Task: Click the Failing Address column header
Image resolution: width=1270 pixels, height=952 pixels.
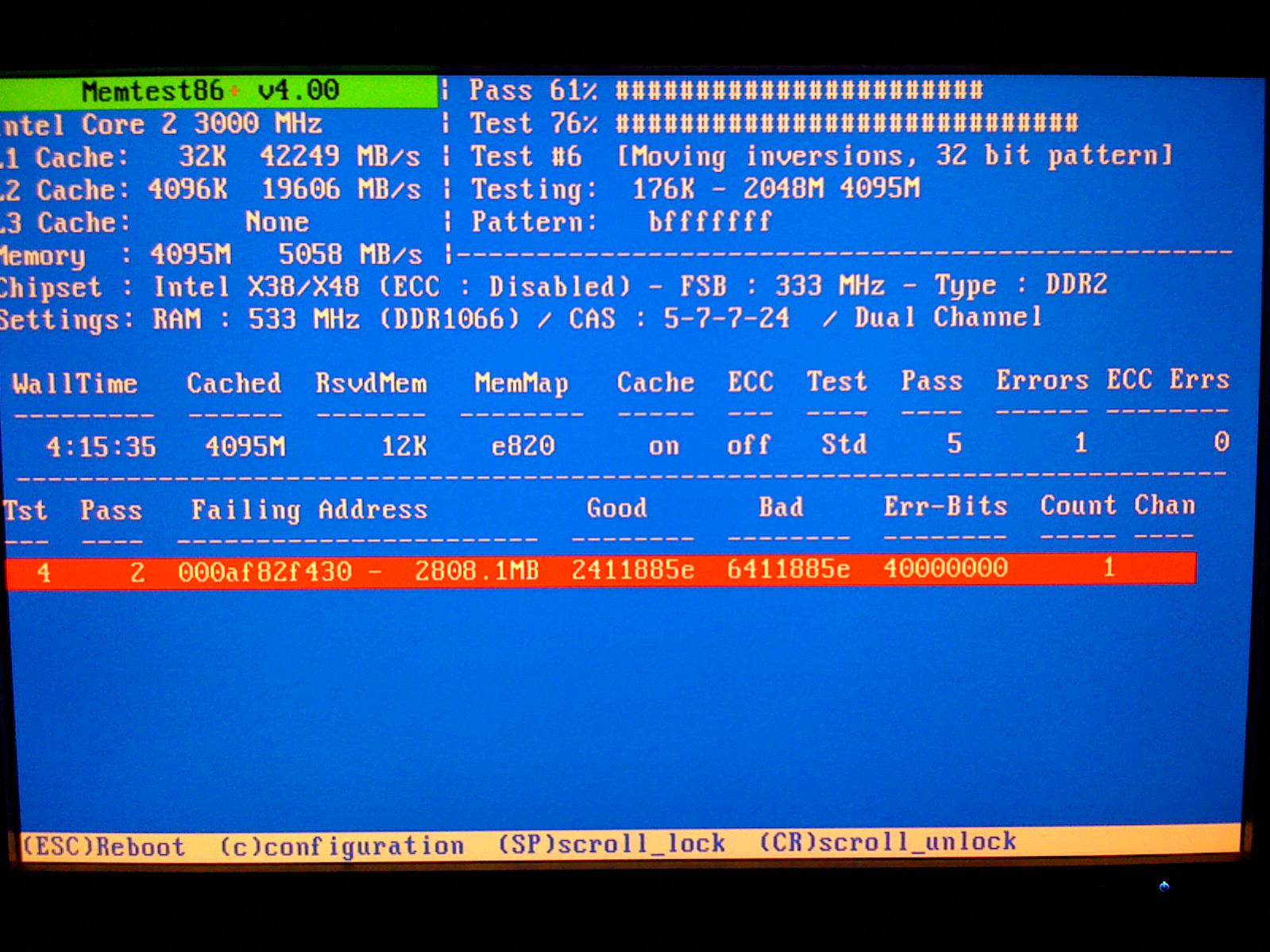Action: coord(309,510)
